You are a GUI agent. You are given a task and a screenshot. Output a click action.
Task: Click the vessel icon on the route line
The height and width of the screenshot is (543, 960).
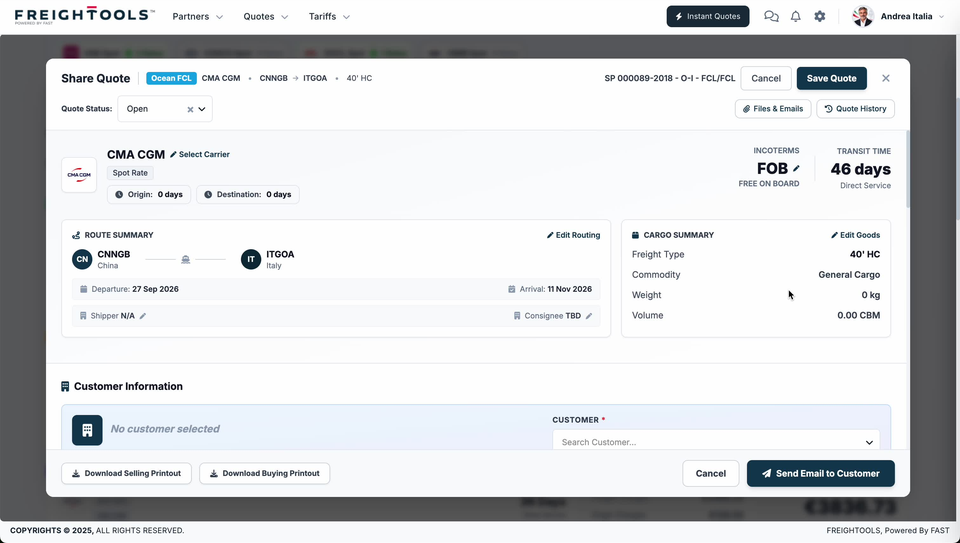click(x=186, y=260)
